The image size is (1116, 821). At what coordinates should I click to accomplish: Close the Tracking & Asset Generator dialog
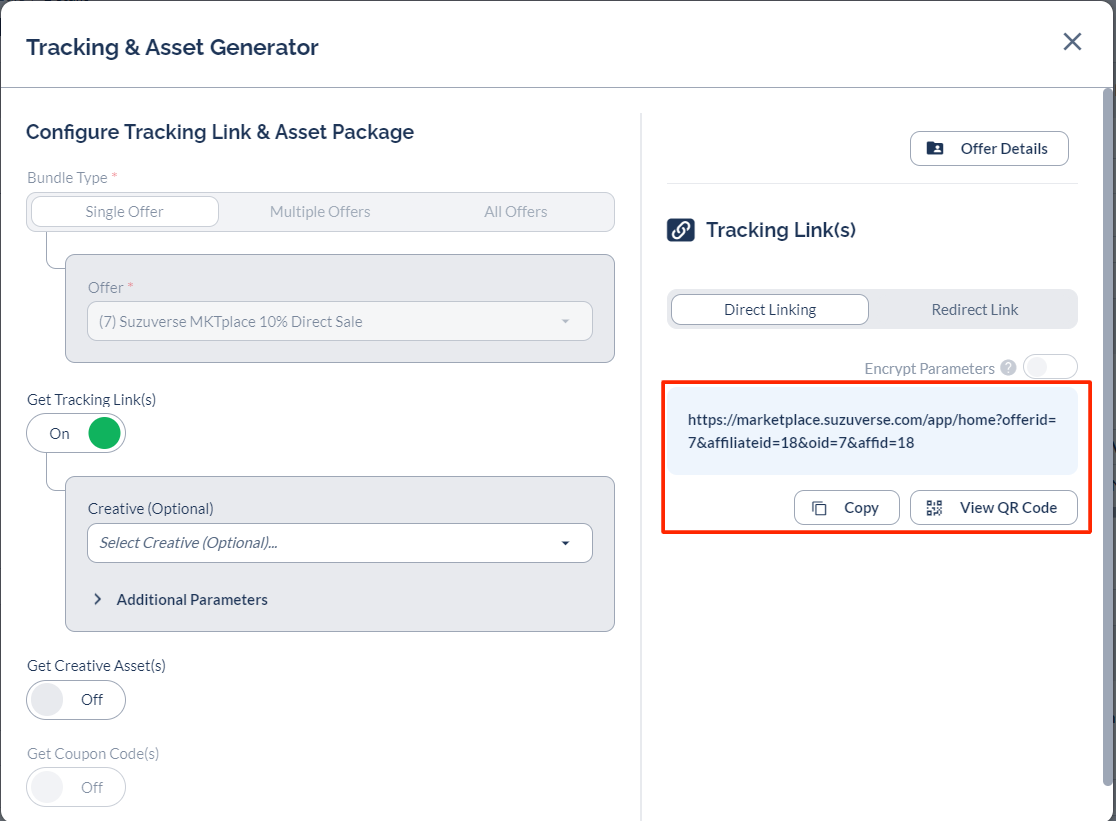(1072, 42)
